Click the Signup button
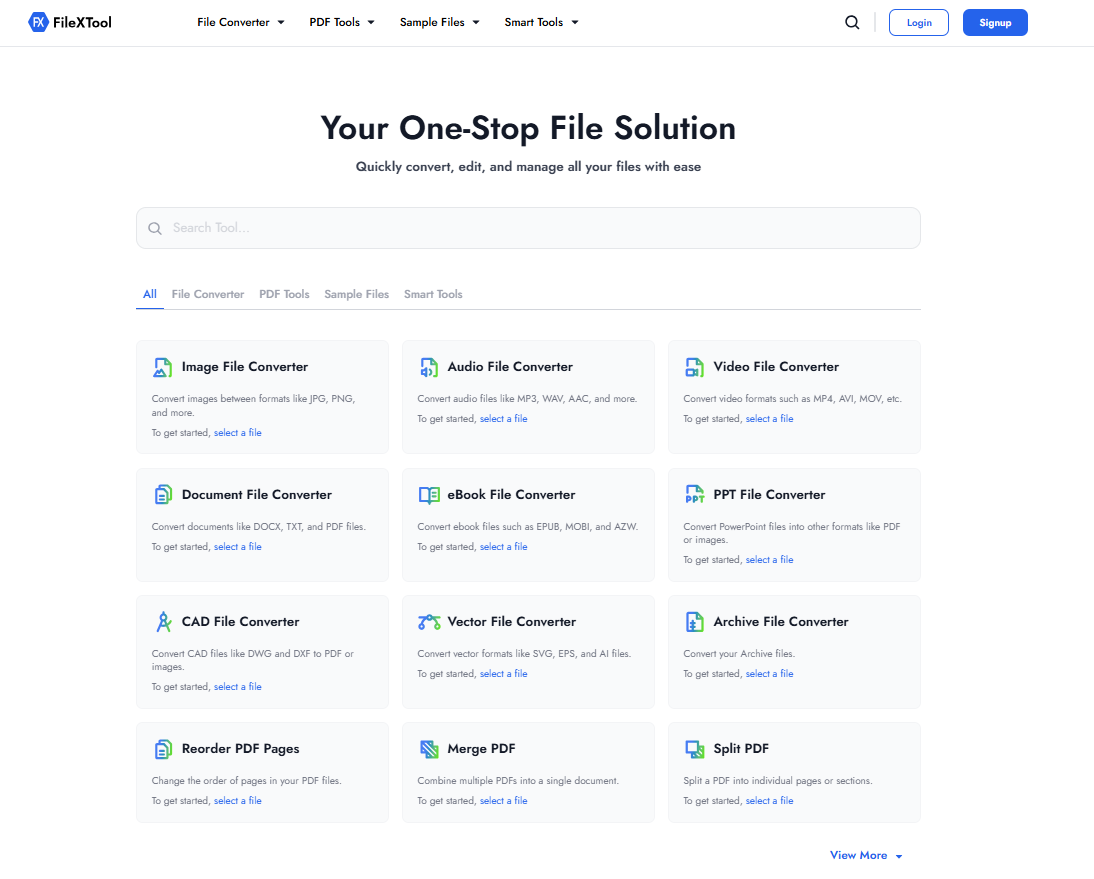This screenshot has width=1094, height=879. [x=995, y=21]
